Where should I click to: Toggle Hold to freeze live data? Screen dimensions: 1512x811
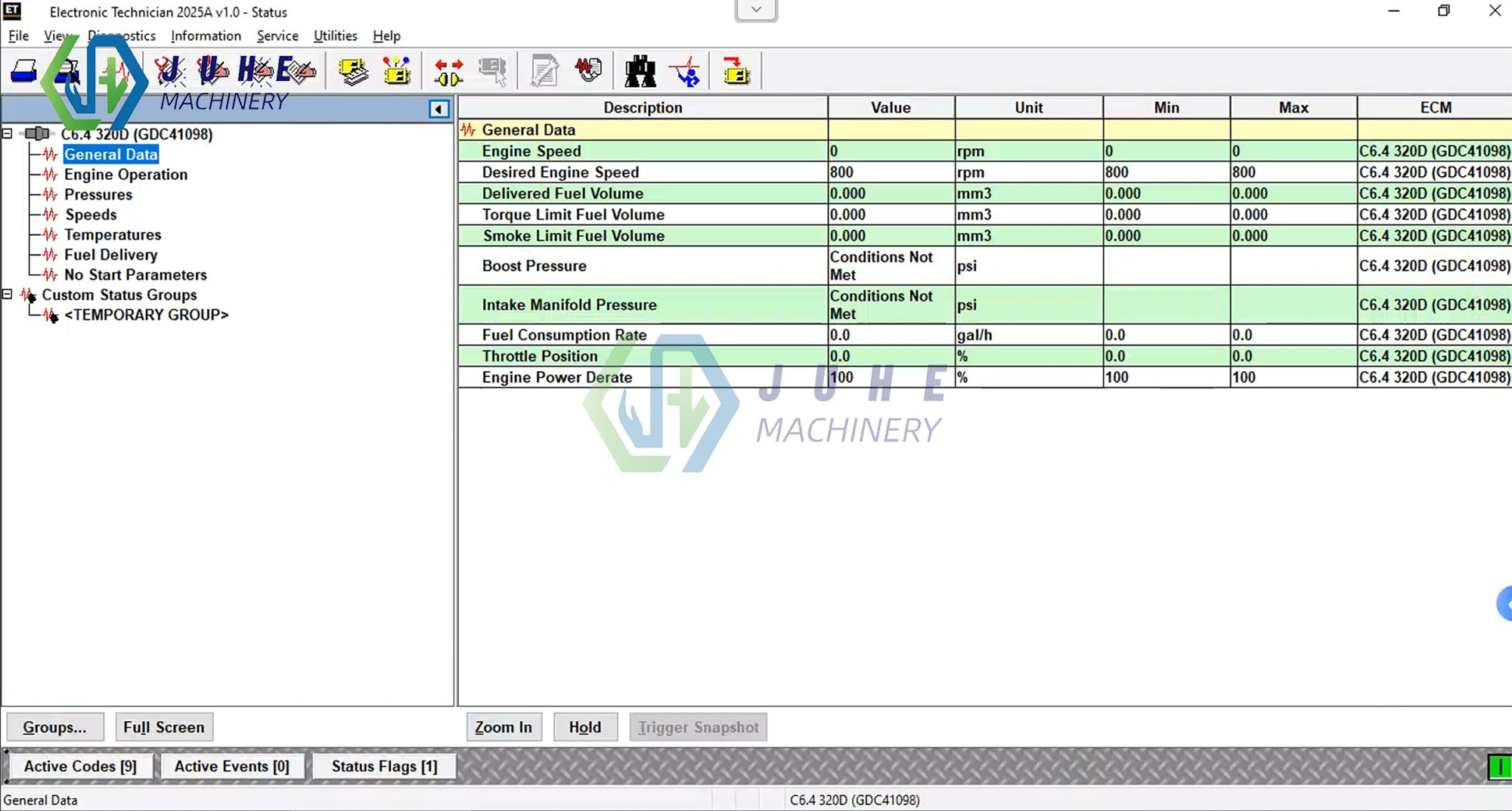(584, 726)
